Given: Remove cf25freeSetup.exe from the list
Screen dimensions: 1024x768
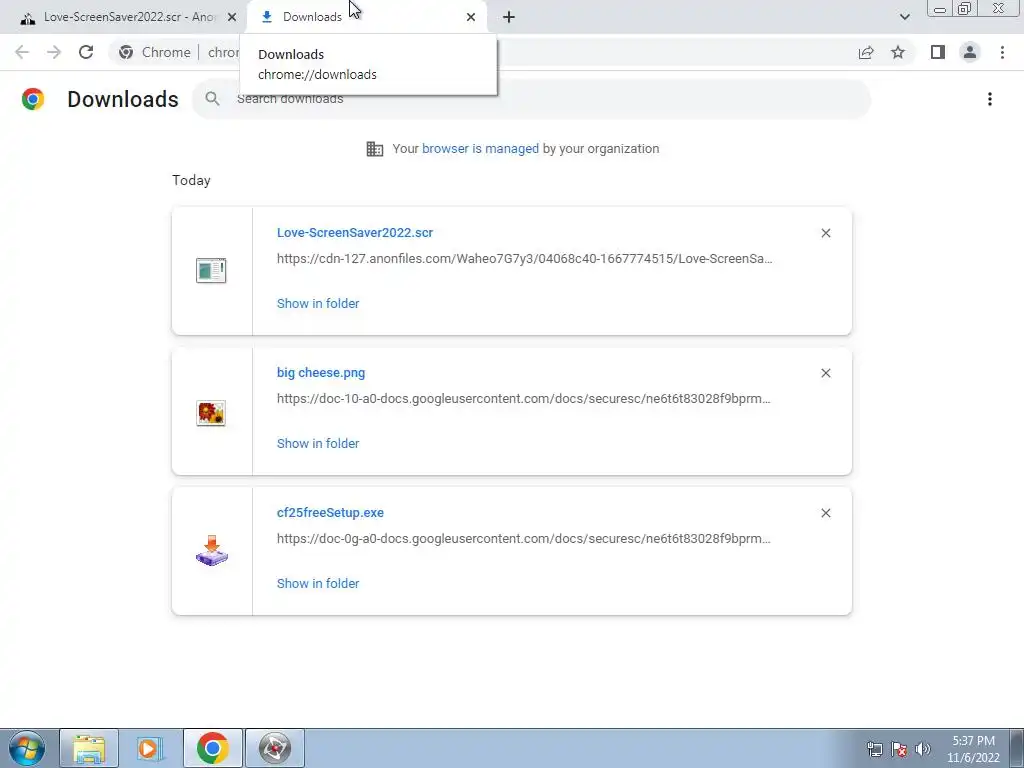Looking at the screenshot, I should click(826, 513).
